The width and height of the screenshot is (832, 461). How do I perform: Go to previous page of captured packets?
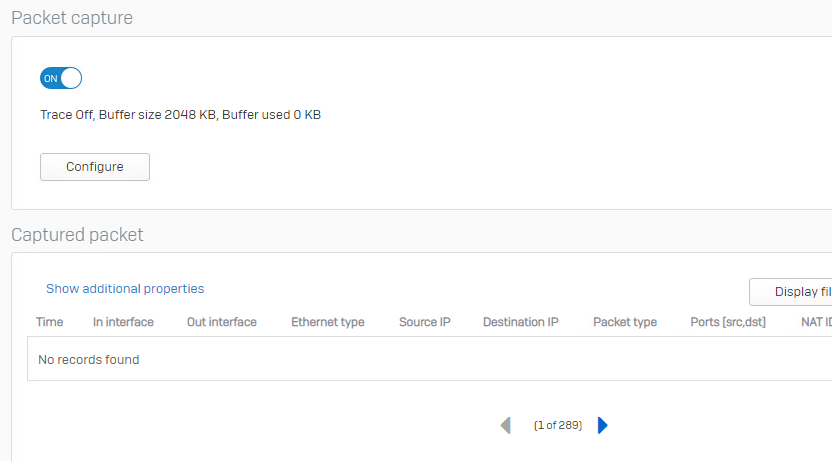pos(506,425)
